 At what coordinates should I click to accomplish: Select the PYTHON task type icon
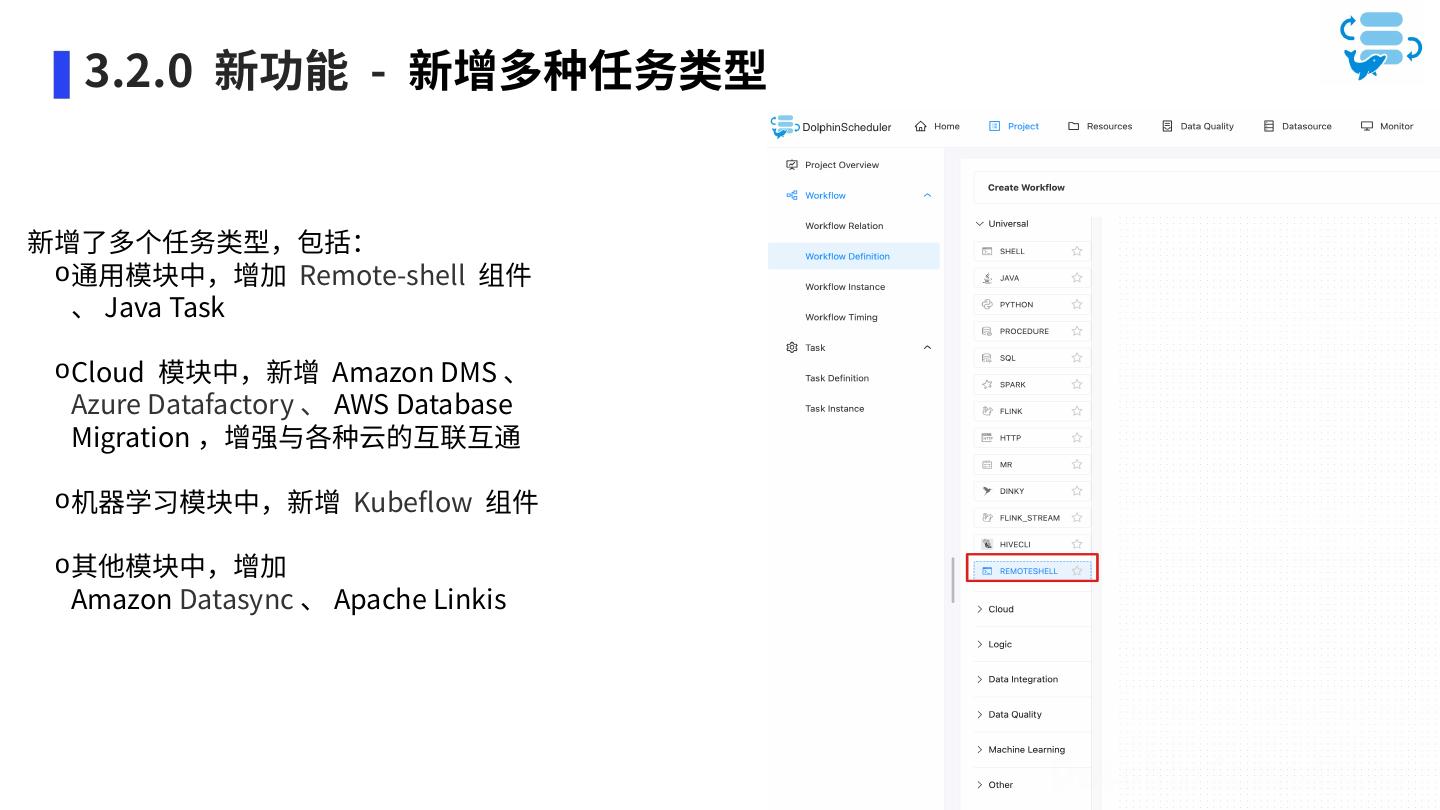987,305
